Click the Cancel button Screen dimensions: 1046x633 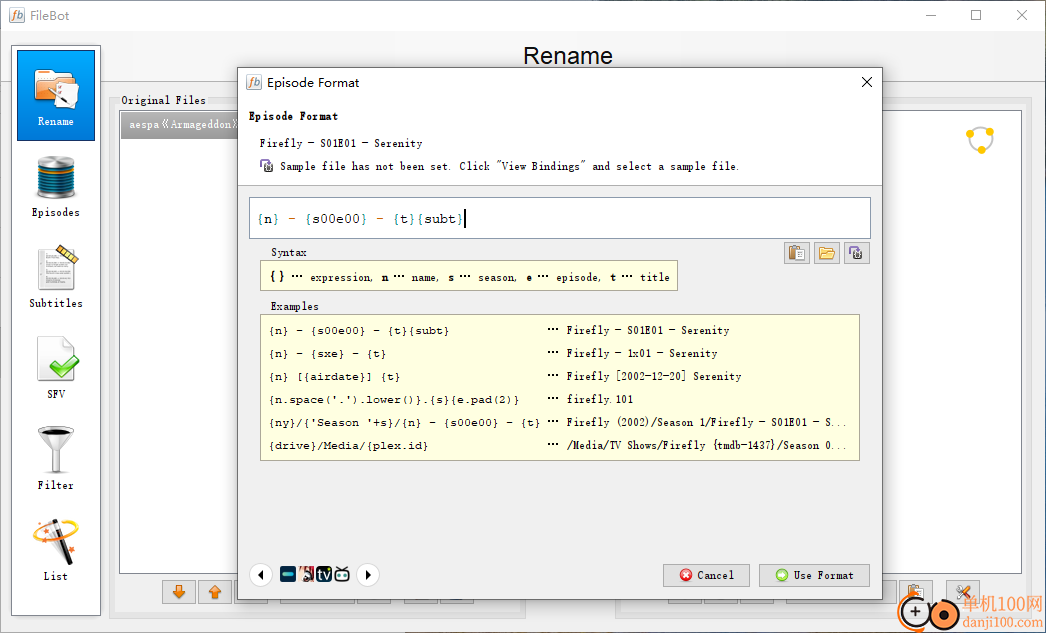[706, 575]
